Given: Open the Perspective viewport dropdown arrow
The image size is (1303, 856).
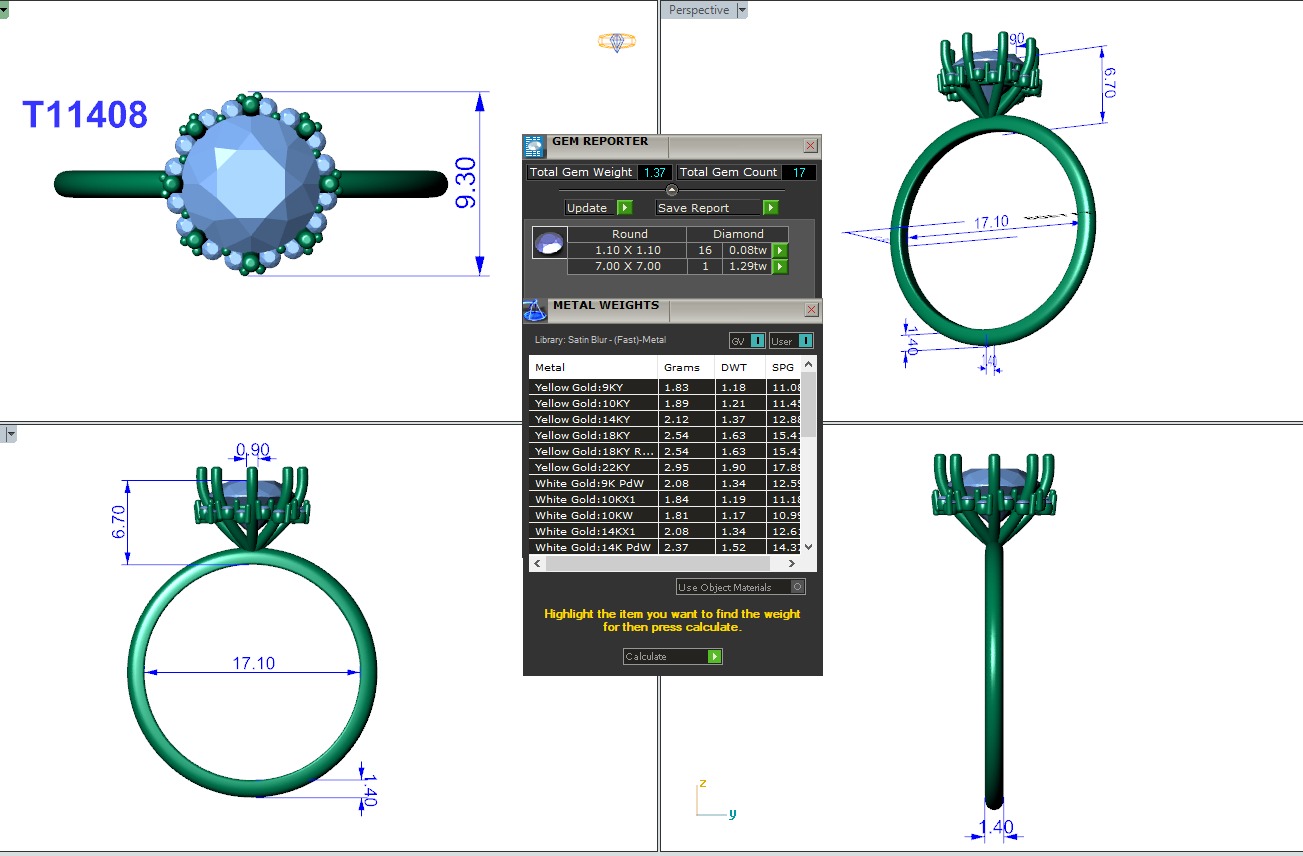Looking at the screenshot, I should [x=741, y=10].
